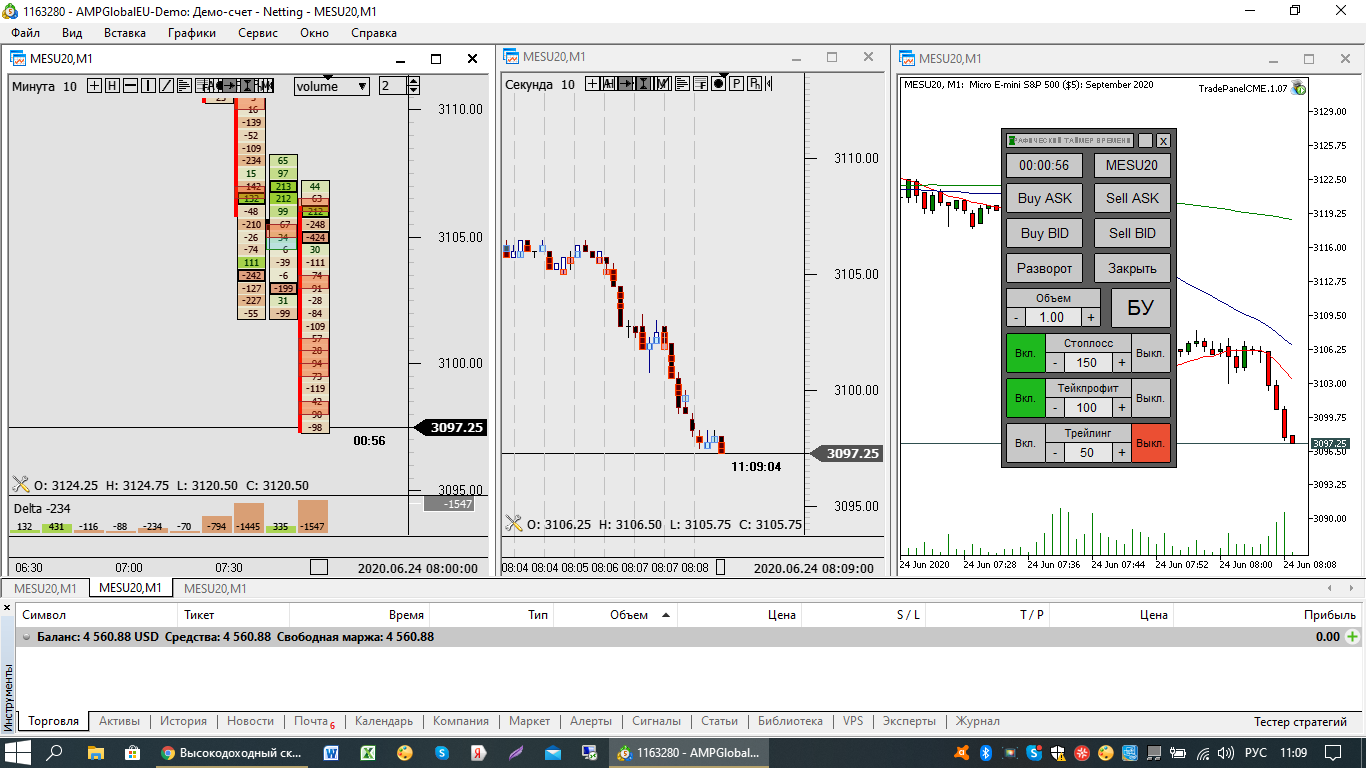
Task: Click the Buy BID button
Action: 1045,233
